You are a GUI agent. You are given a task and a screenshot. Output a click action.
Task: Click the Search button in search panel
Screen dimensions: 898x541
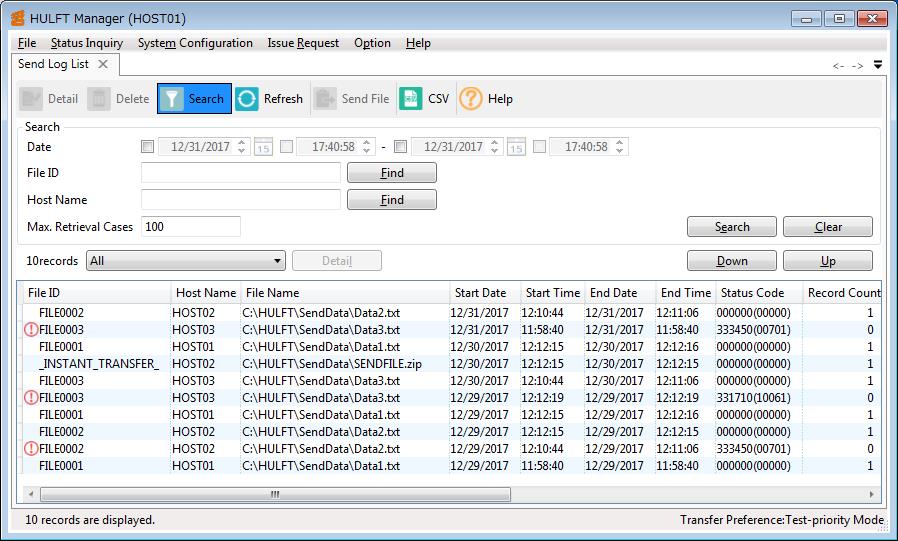pos(732,227)
